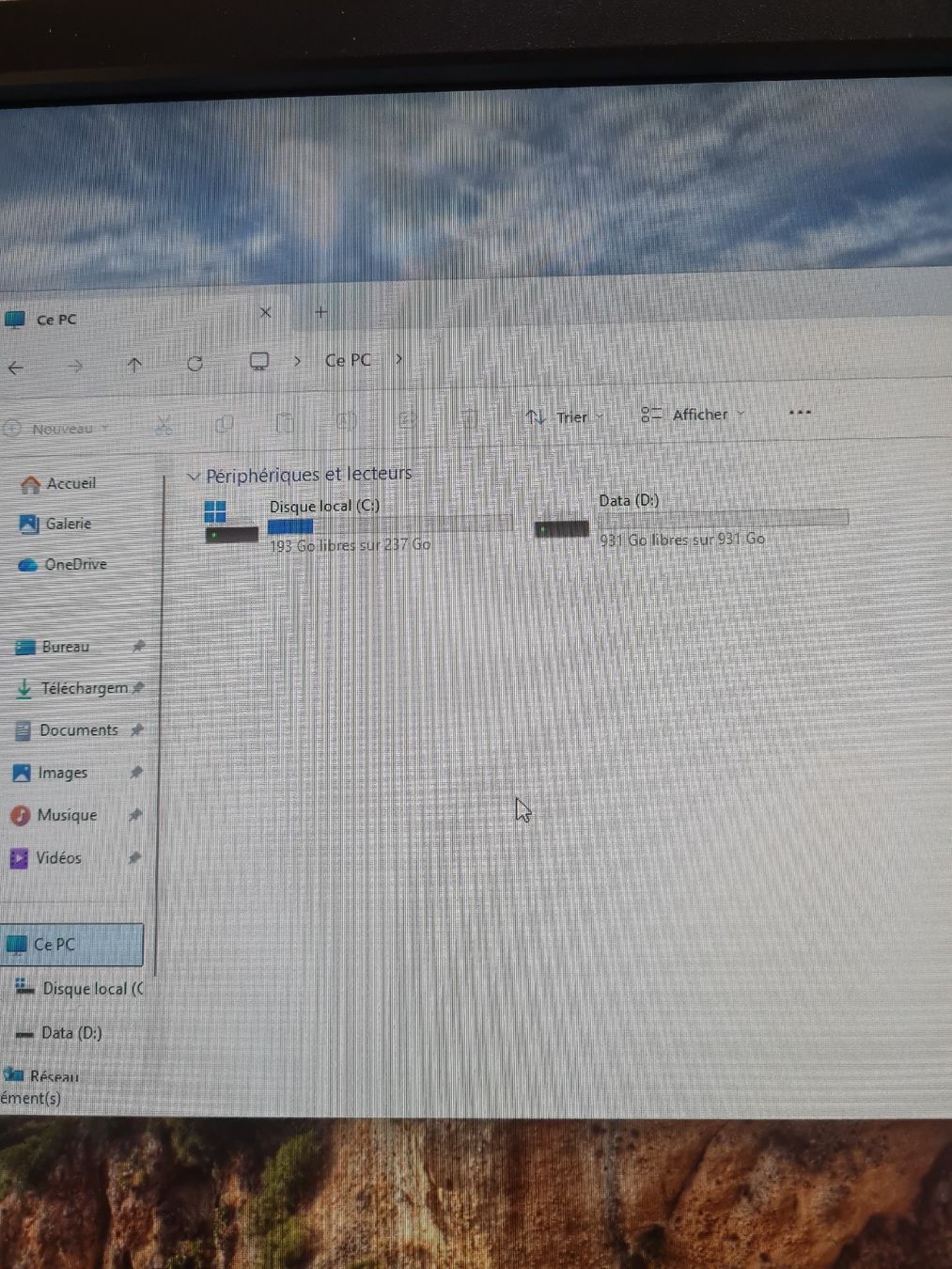Go up one folder level
This screenshot has height=1269, width=952.
pos(134,365)
